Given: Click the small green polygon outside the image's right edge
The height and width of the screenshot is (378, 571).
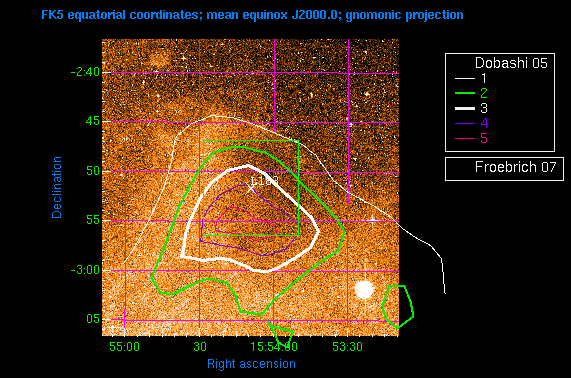Looking at the screenshot, I should (398, 307).
